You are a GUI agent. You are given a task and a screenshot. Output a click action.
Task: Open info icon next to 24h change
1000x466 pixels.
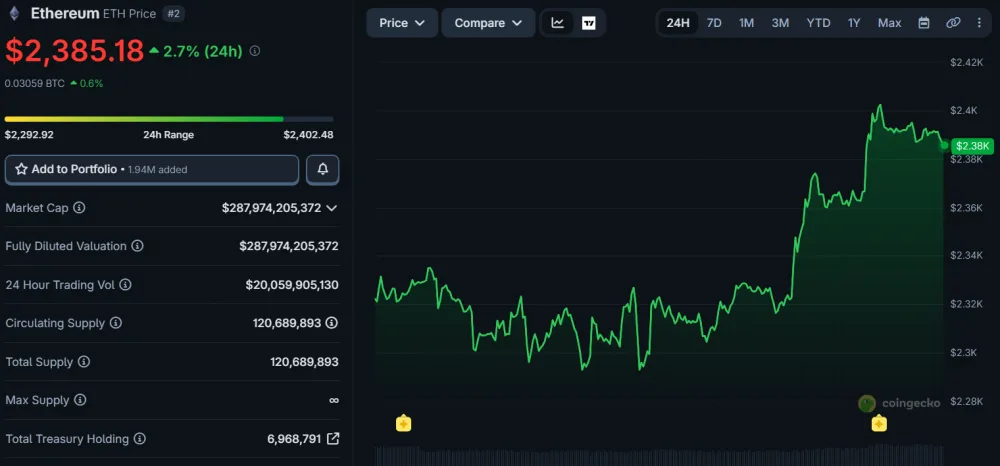pyautogui.click(x=254, y=51)
